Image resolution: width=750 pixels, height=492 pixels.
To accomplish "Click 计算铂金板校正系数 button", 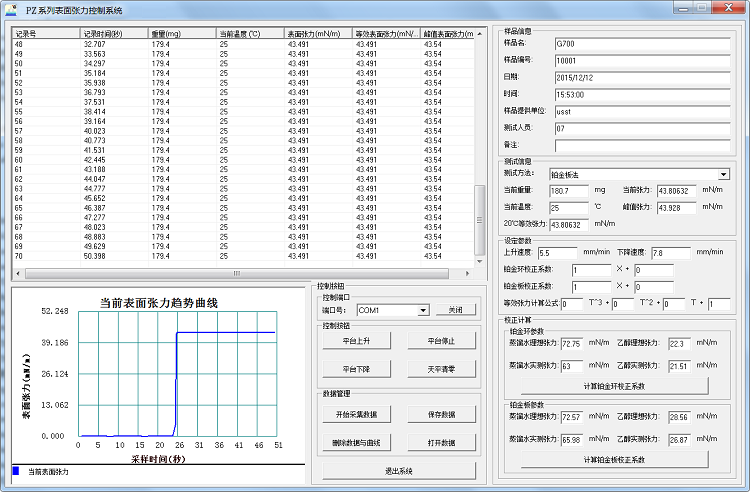I will (x=615, y=459).
